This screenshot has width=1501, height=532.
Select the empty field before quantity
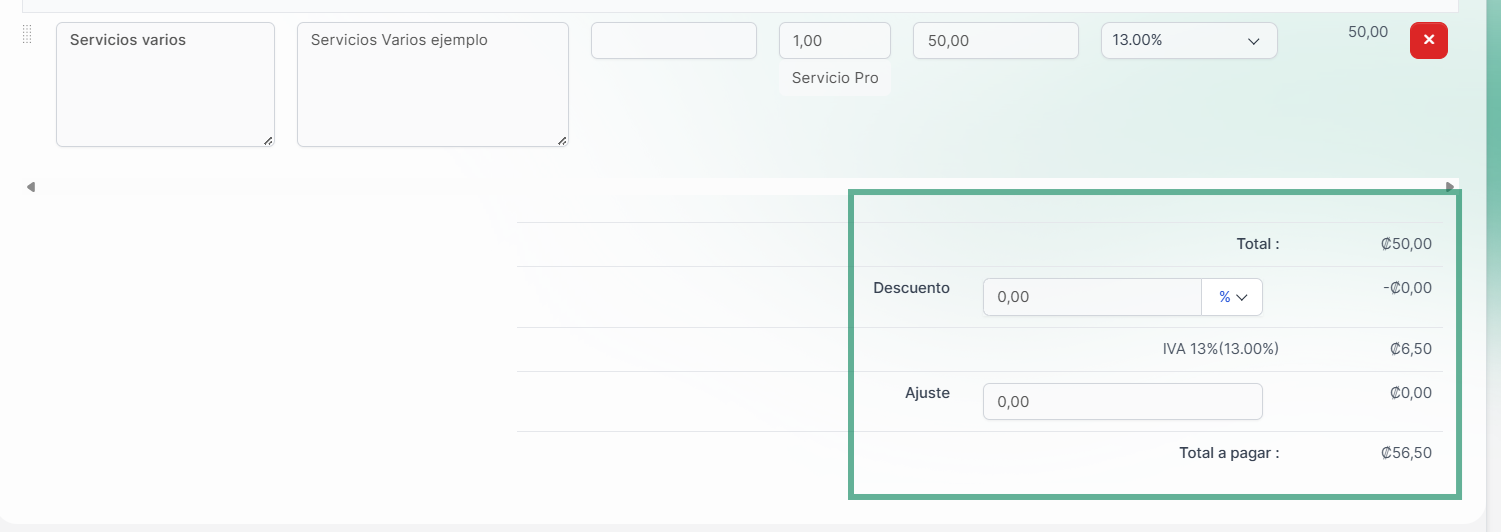point(674,41)
